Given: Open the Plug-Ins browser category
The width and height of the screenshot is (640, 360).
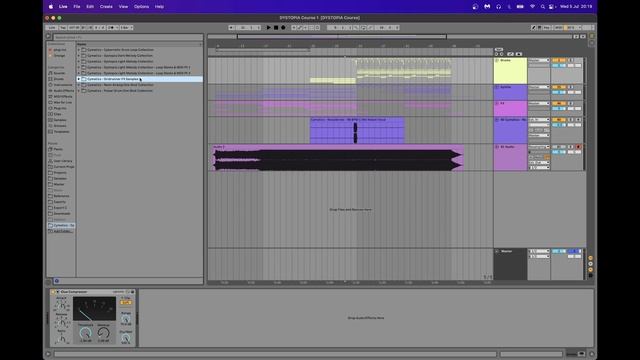Looking at the screenshot, I should coord(58,108).
